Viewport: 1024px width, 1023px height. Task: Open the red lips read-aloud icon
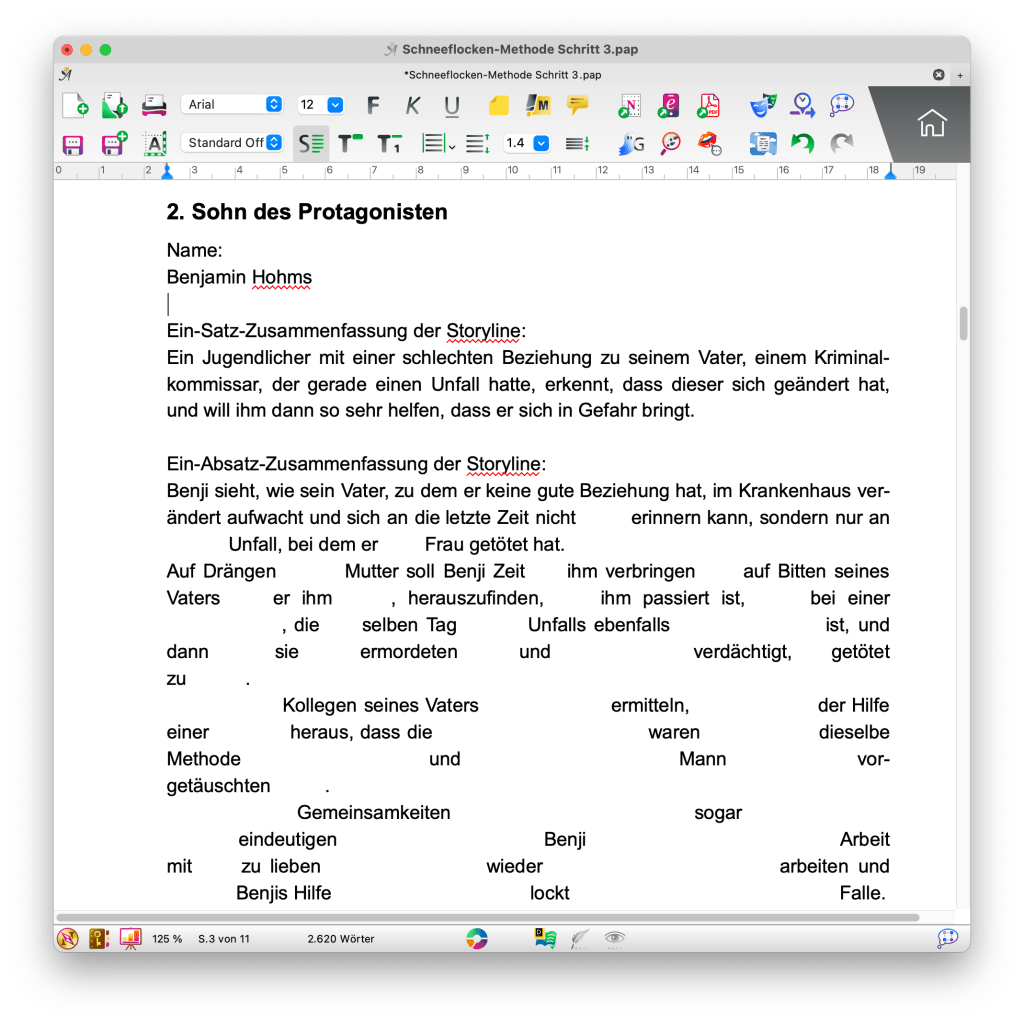(x=709, y=143)
